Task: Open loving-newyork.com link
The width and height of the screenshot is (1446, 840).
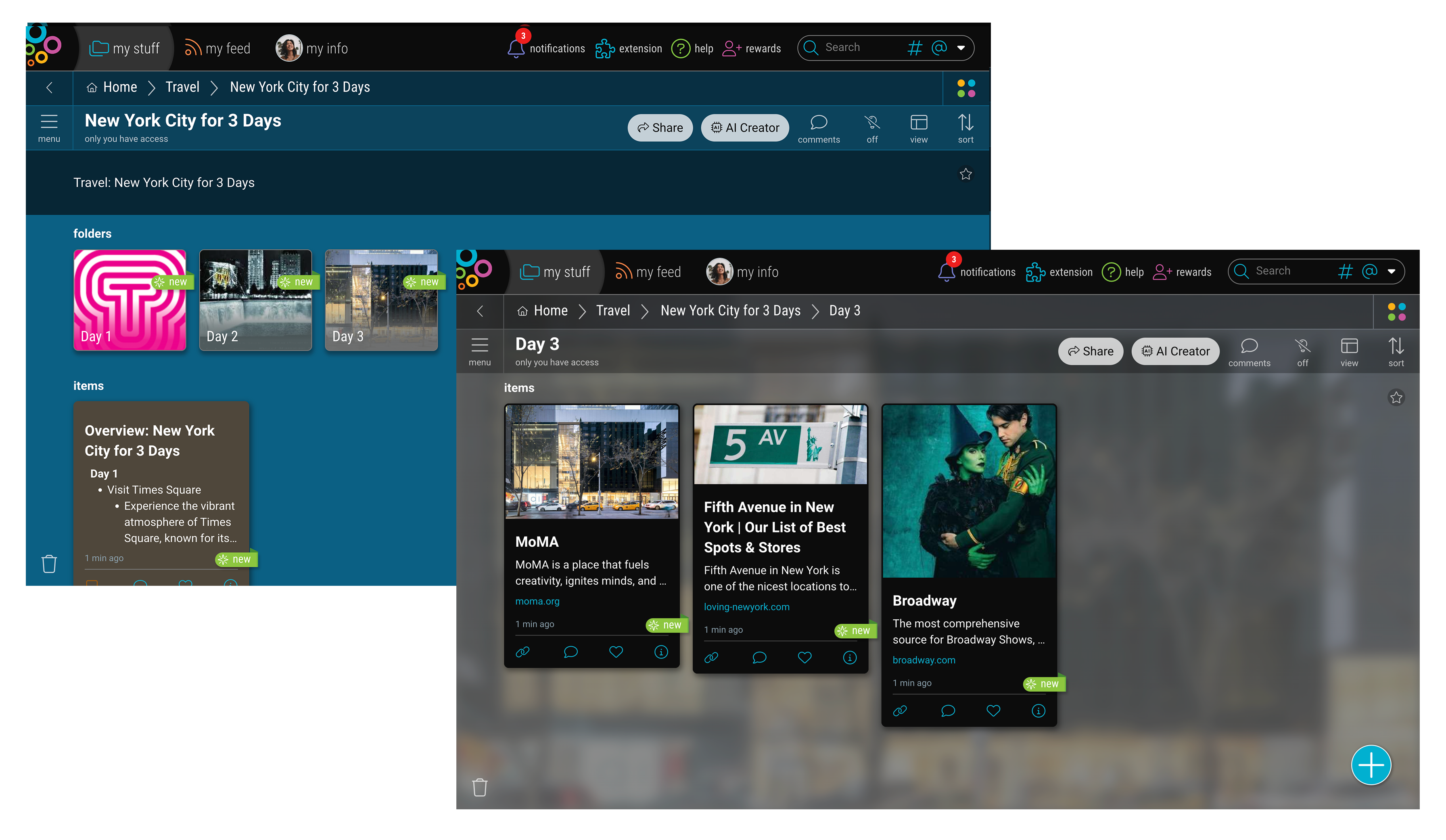Action: pos(746,606)
